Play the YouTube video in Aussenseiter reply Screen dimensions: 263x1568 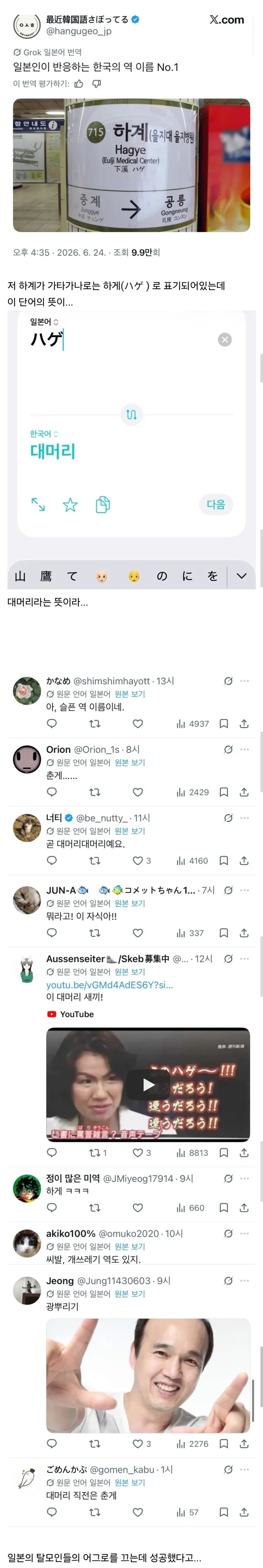pyautogui.click(x=149, y=1084)
